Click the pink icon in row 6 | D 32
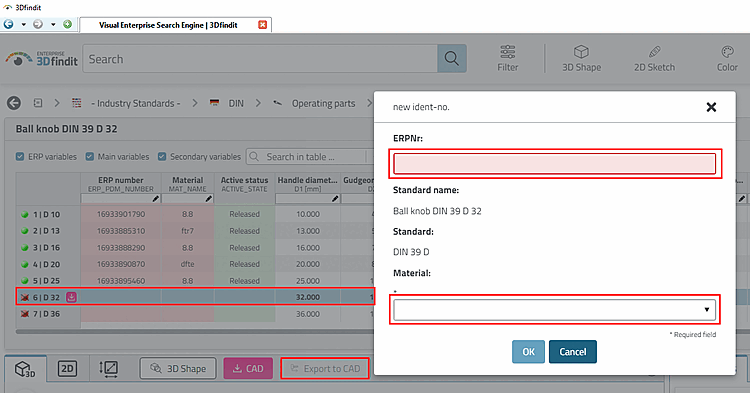Viewport: 750px width, 393px height. (x=71, y=297)
